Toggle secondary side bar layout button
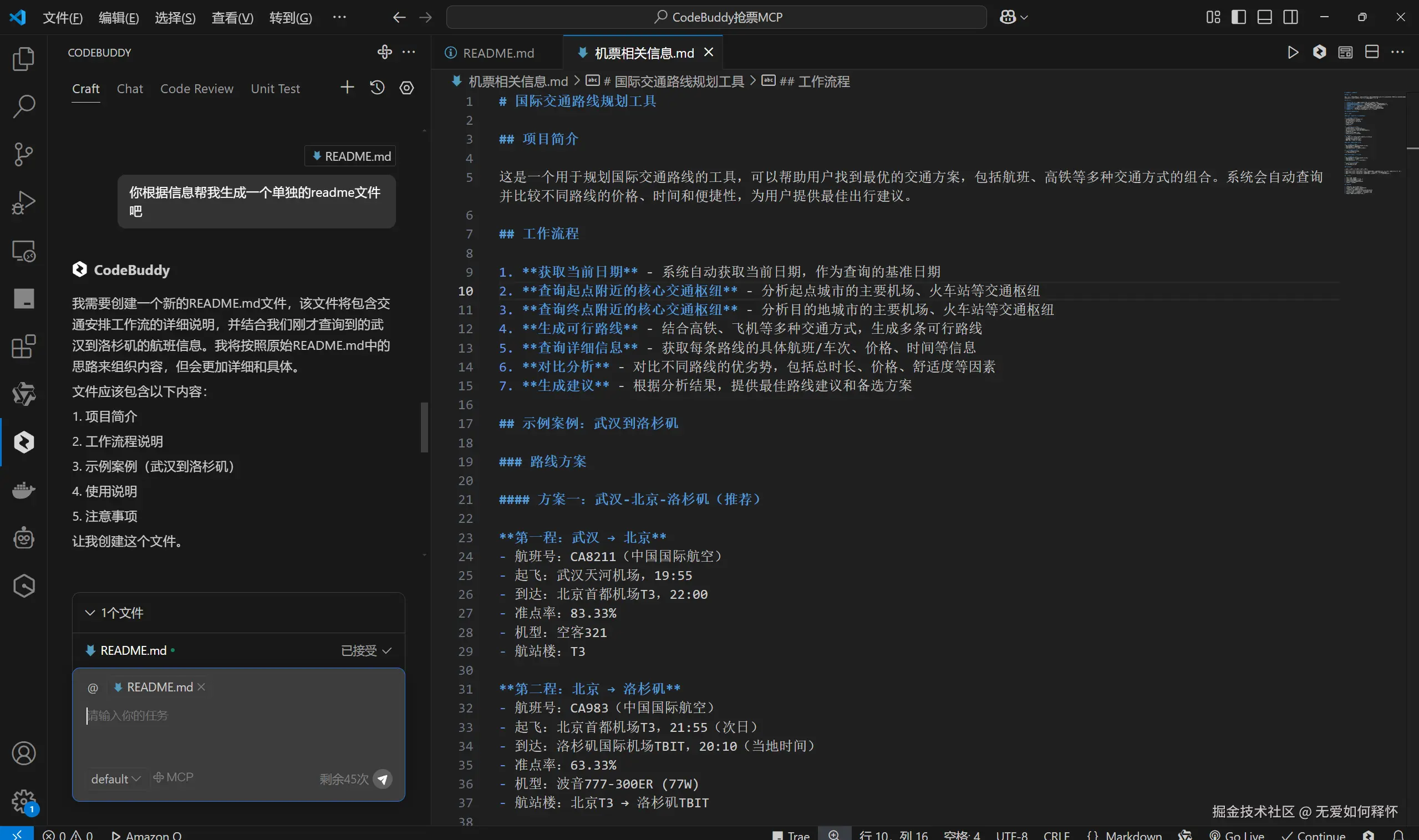The image size is (1419, 840). pos(1290,17)
